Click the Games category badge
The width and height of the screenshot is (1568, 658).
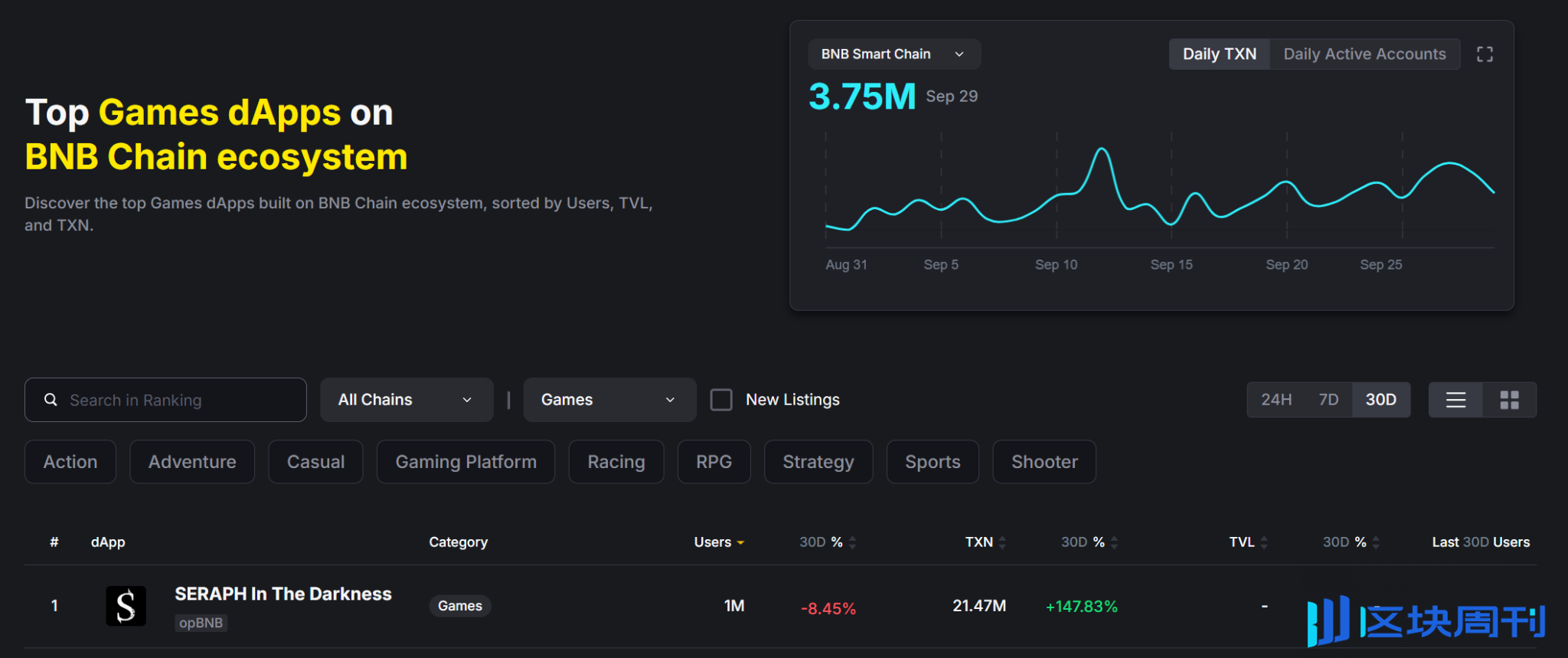460,606
